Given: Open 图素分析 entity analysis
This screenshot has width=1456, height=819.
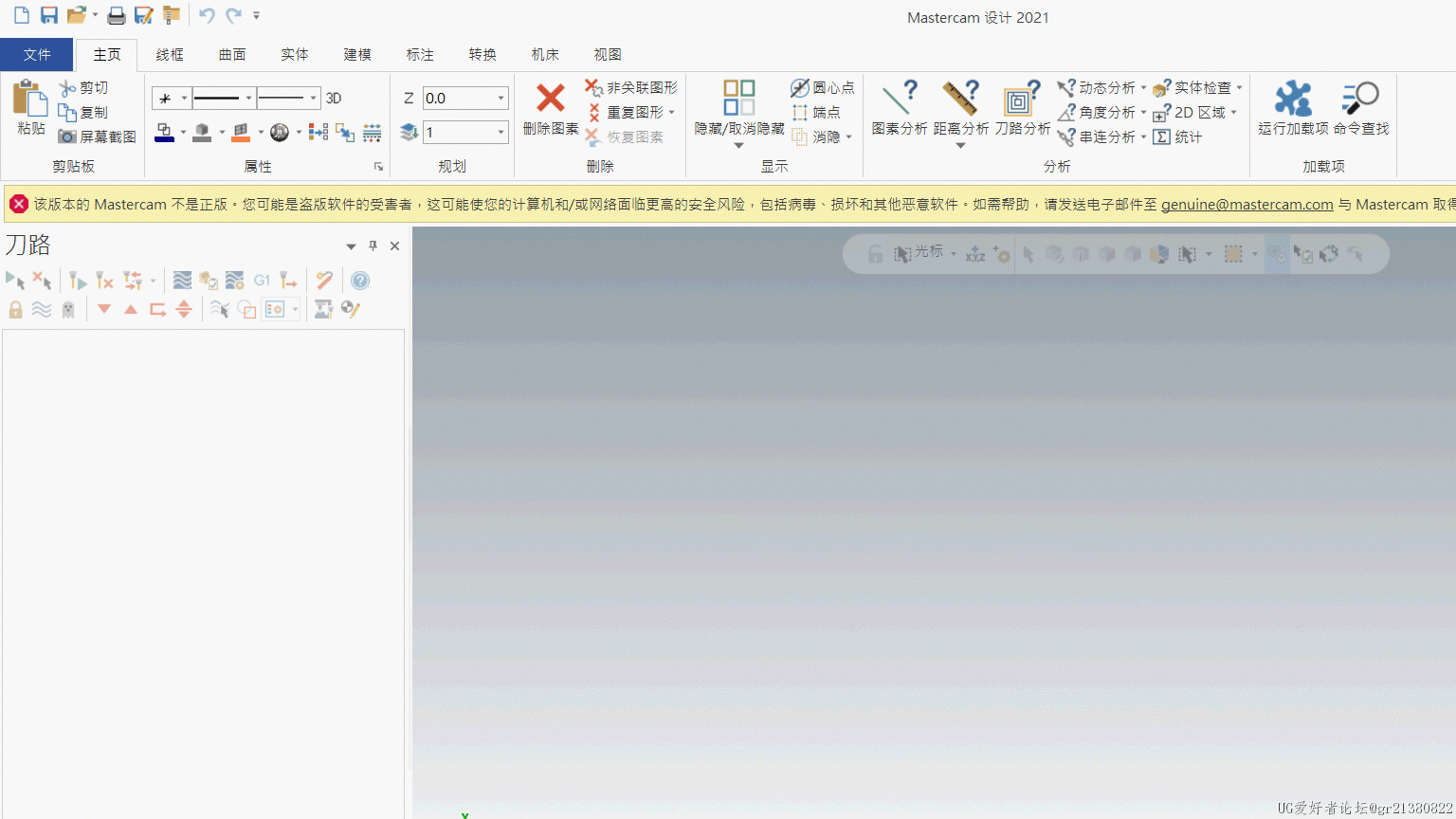Looking at the screenshot, I should pos(900,108).
